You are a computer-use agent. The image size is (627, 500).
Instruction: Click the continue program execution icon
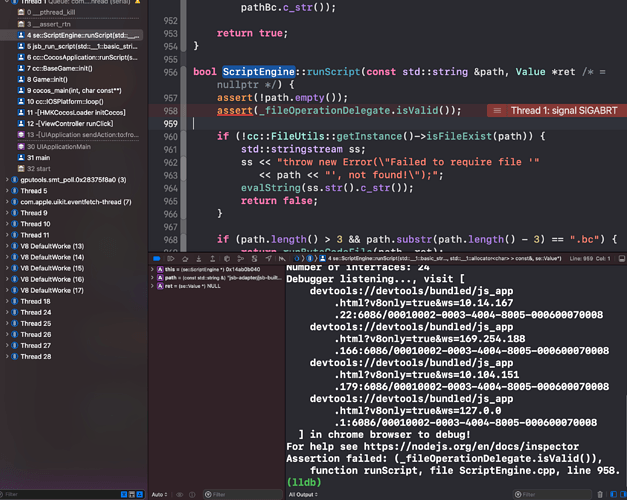[x=171, y=259]
